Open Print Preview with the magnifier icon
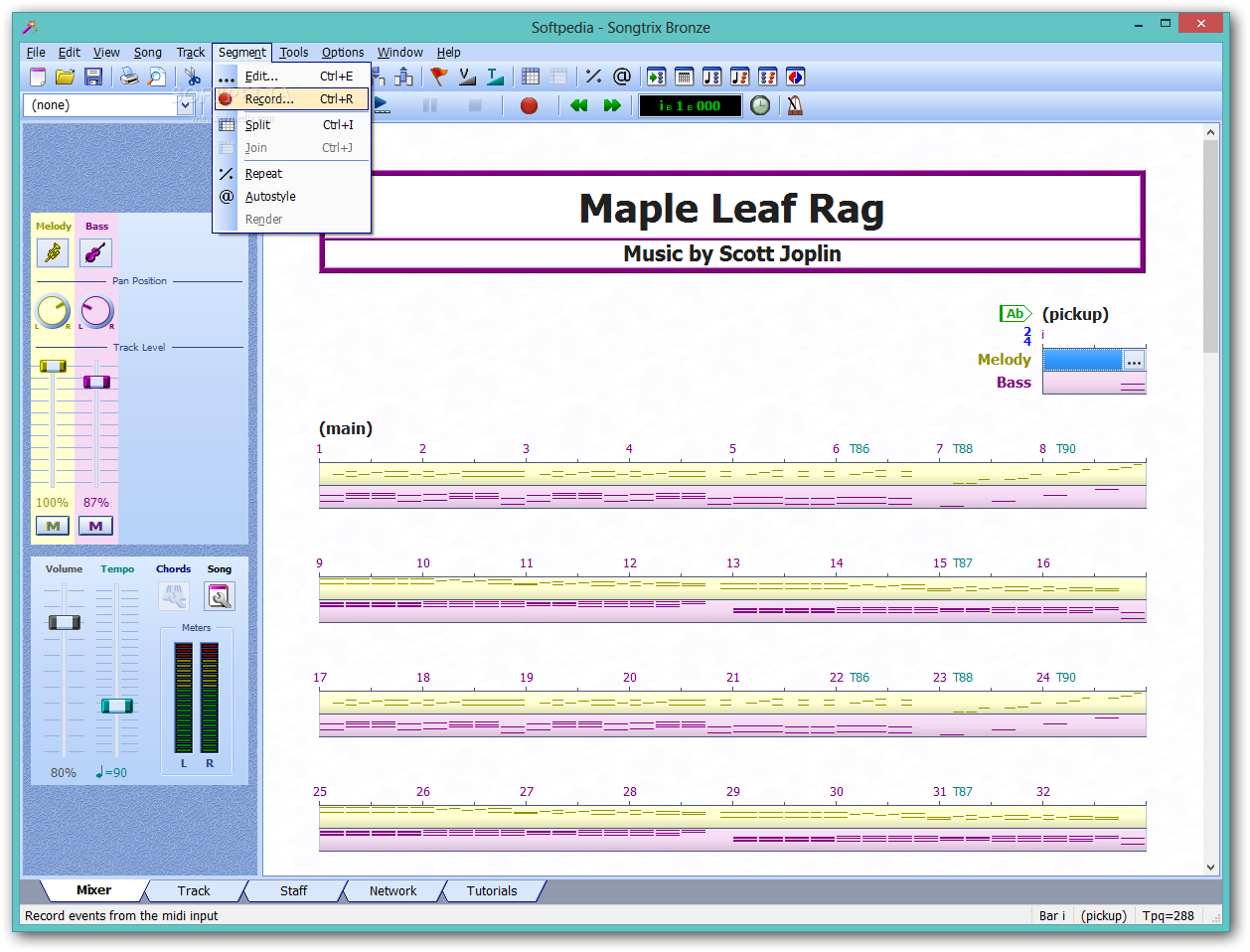This screenshot has width=1250, height=952. pos(157,77)
